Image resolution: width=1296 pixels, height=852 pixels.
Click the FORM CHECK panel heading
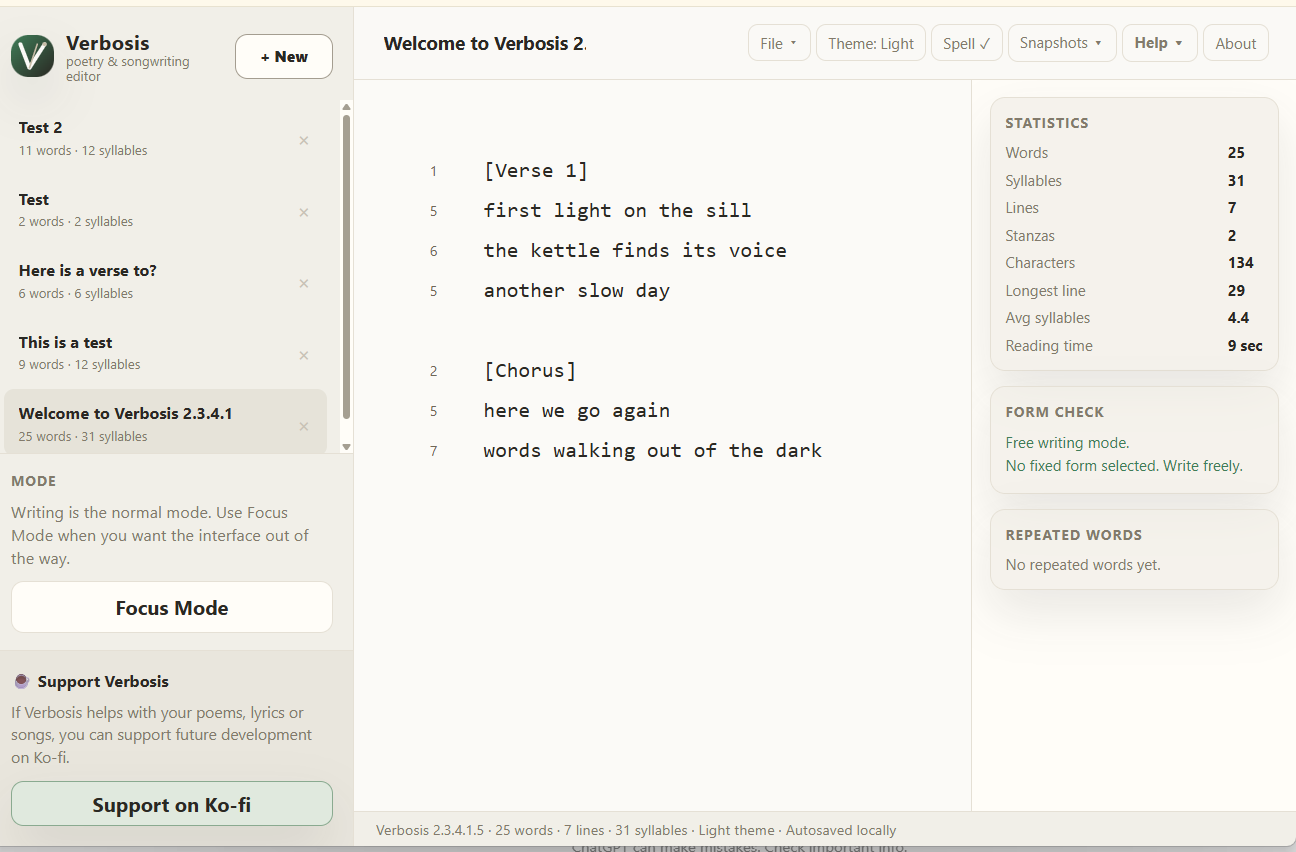pos(1055,412)
